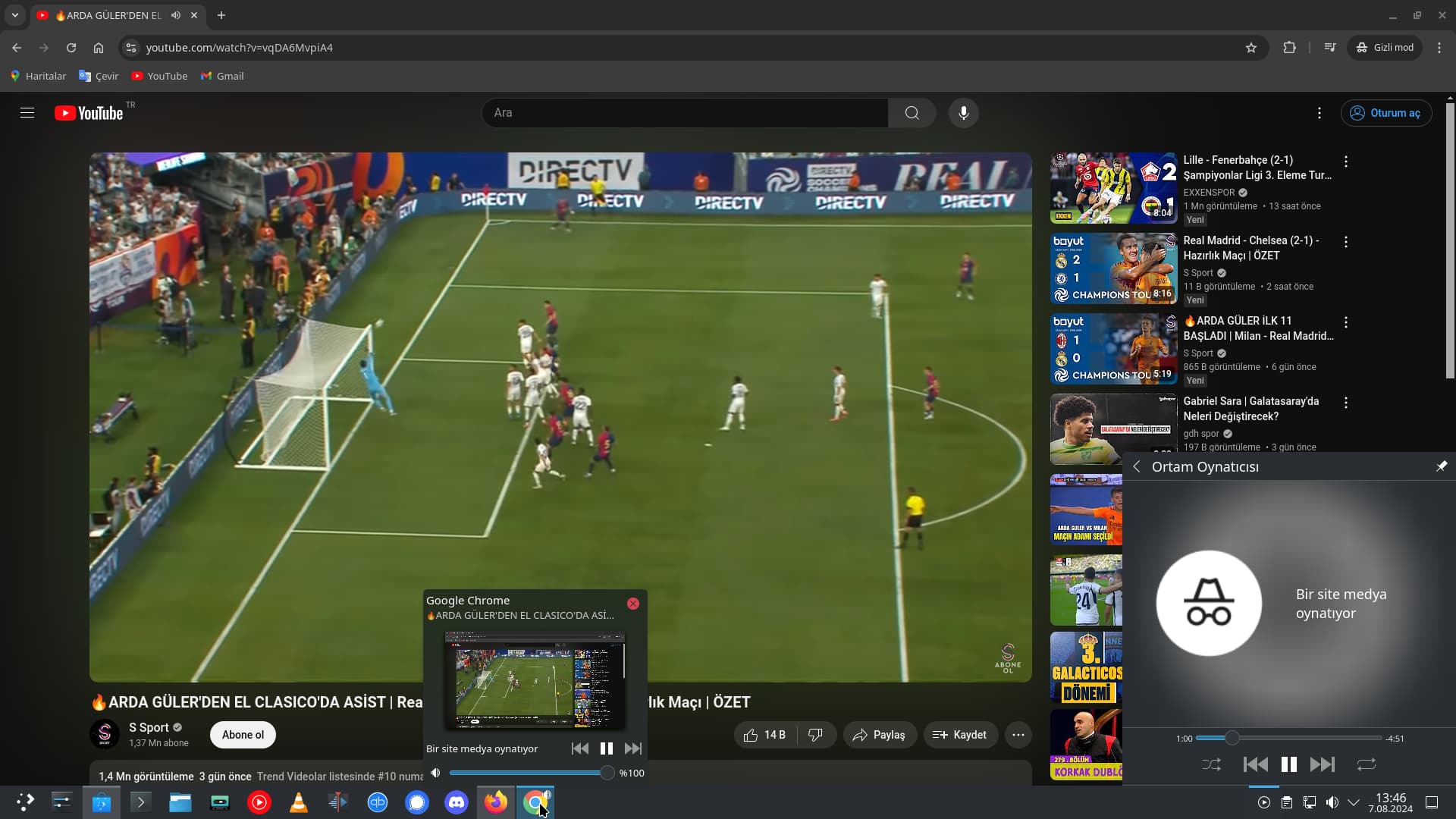Mute the tab using the tab speaker icon
Viewport: 1456px width, 819px height.
click(x=176, y=15)
